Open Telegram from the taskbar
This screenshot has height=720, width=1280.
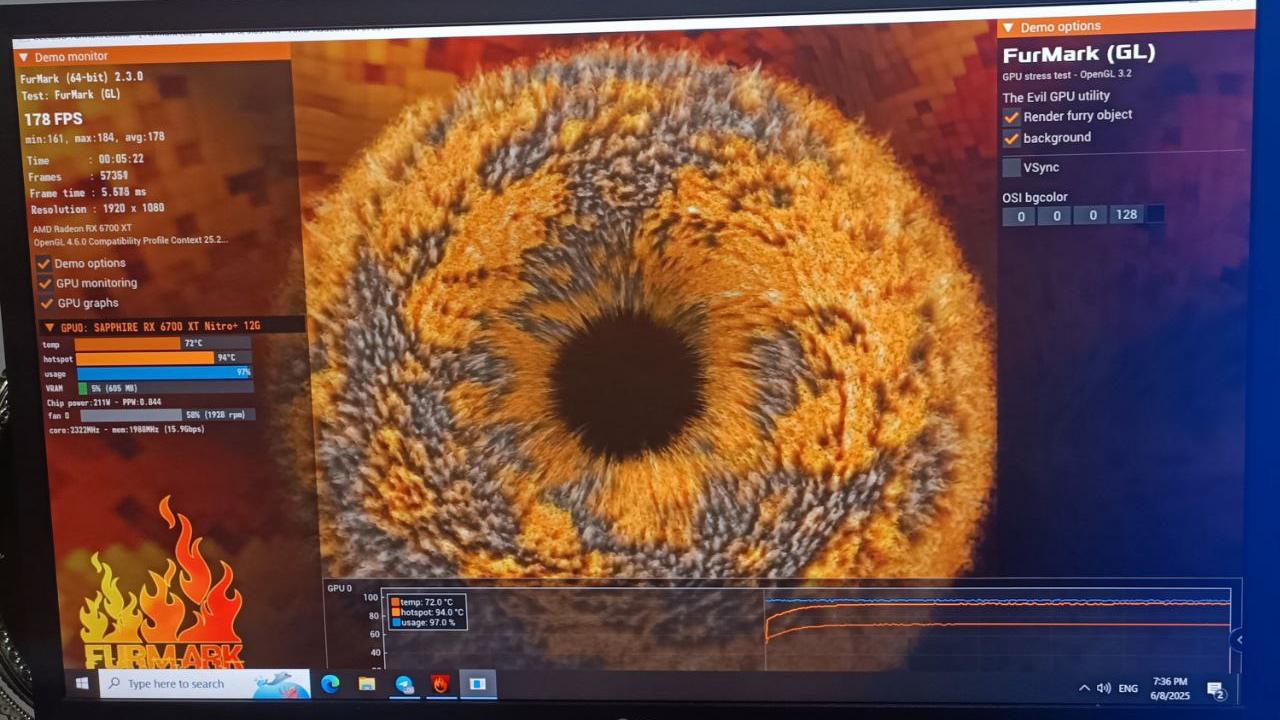(404, 684)
